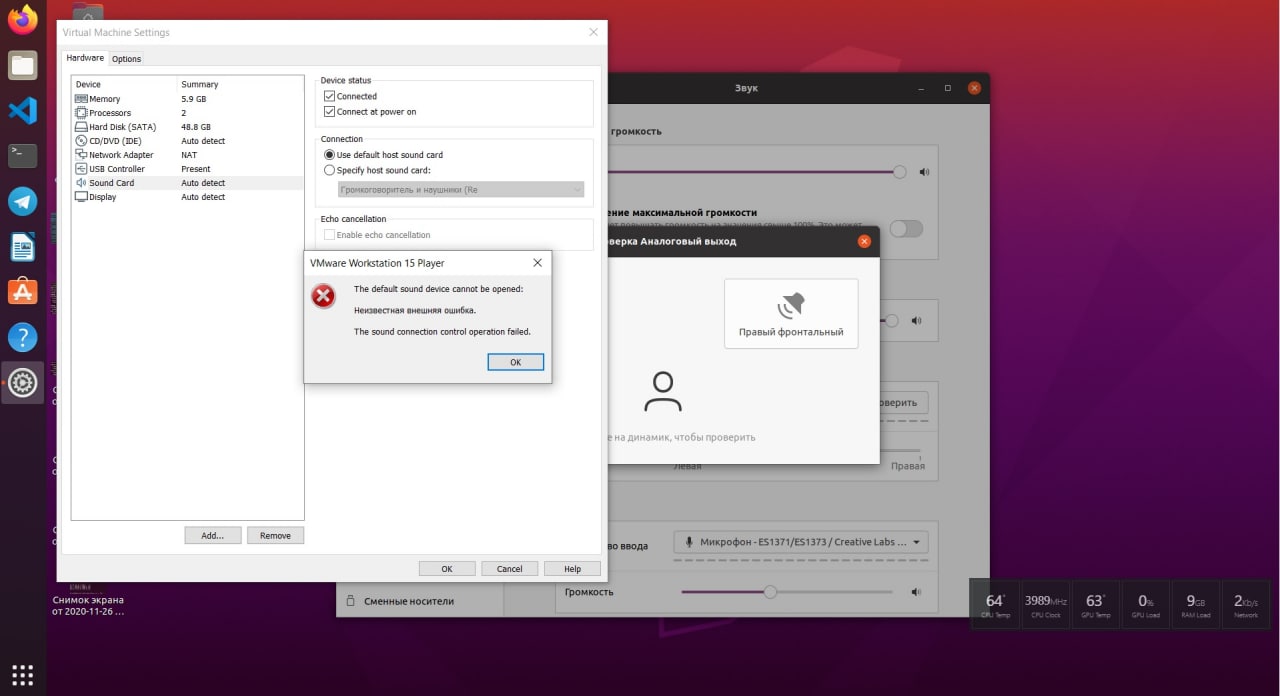Screen dimensions: 1280x696
Task: Click the red error icon in VMware dialog
Action: click(323, 296)
